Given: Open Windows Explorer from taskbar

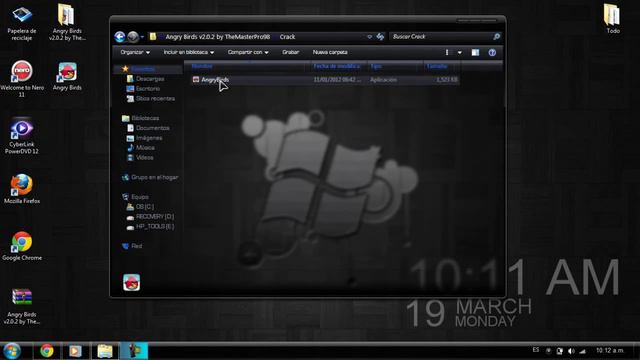Looking at the screenshot, I should 104,351.
